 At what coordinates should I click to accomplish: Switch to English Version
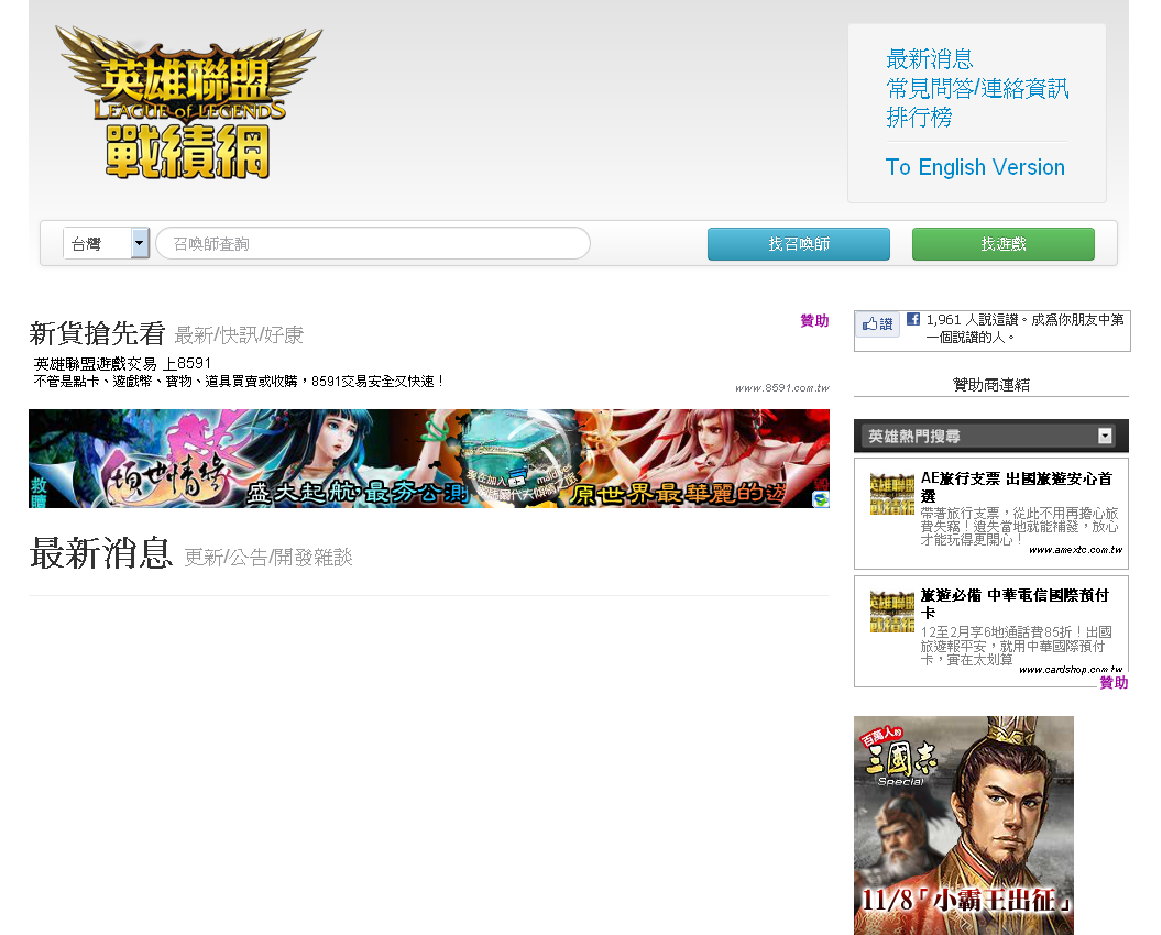click(975, 167)
